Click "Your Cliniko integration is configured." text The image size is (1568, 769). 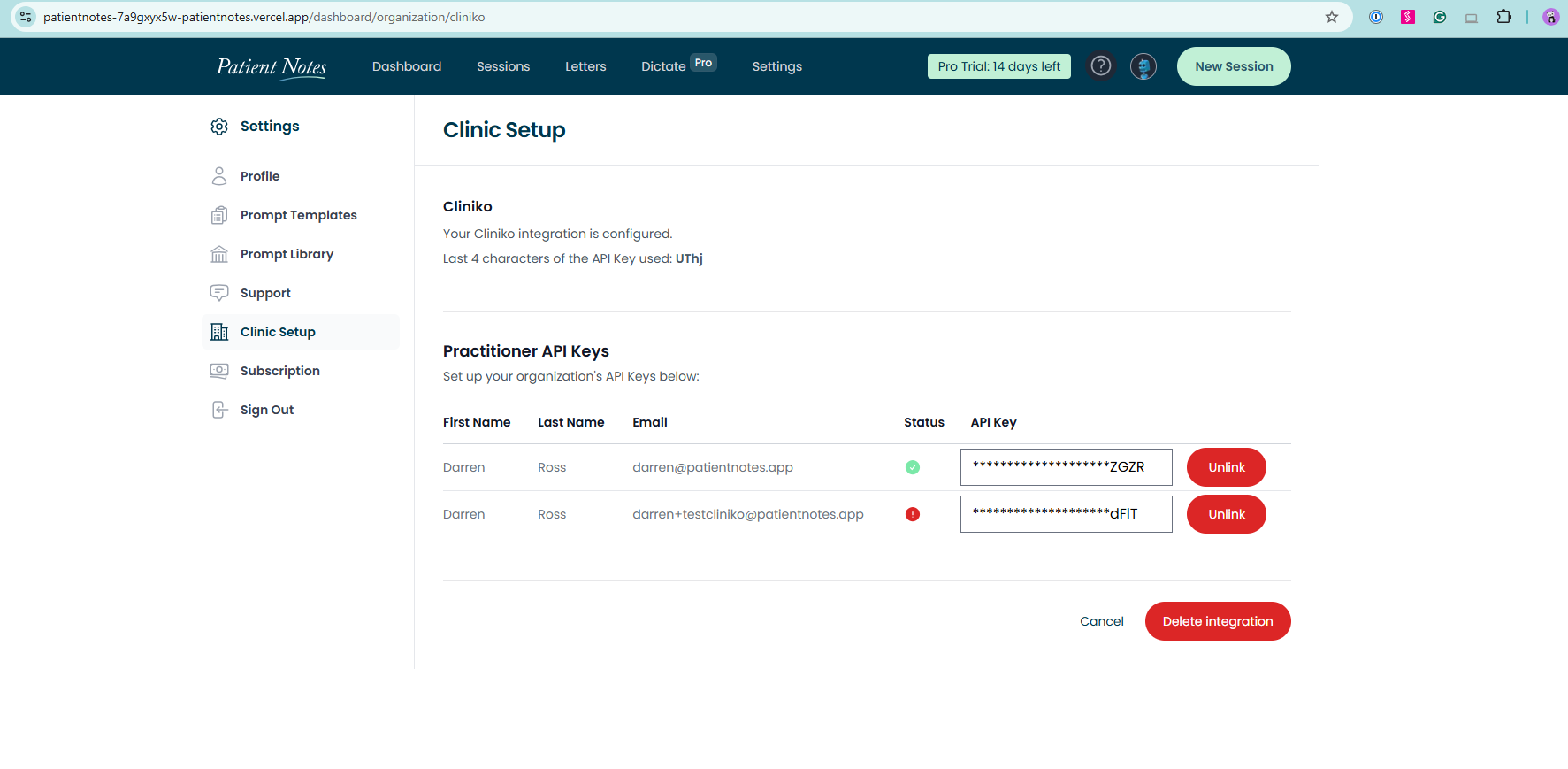(558, 234)
